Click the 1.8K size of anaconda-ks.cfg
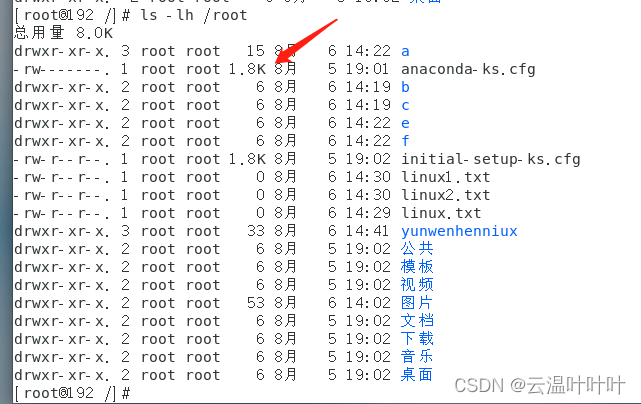 247,69
